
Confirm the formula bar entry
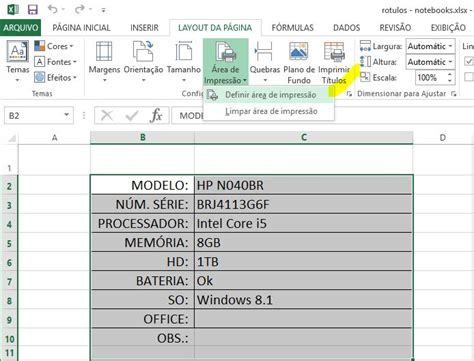click(x=131, y=116)
